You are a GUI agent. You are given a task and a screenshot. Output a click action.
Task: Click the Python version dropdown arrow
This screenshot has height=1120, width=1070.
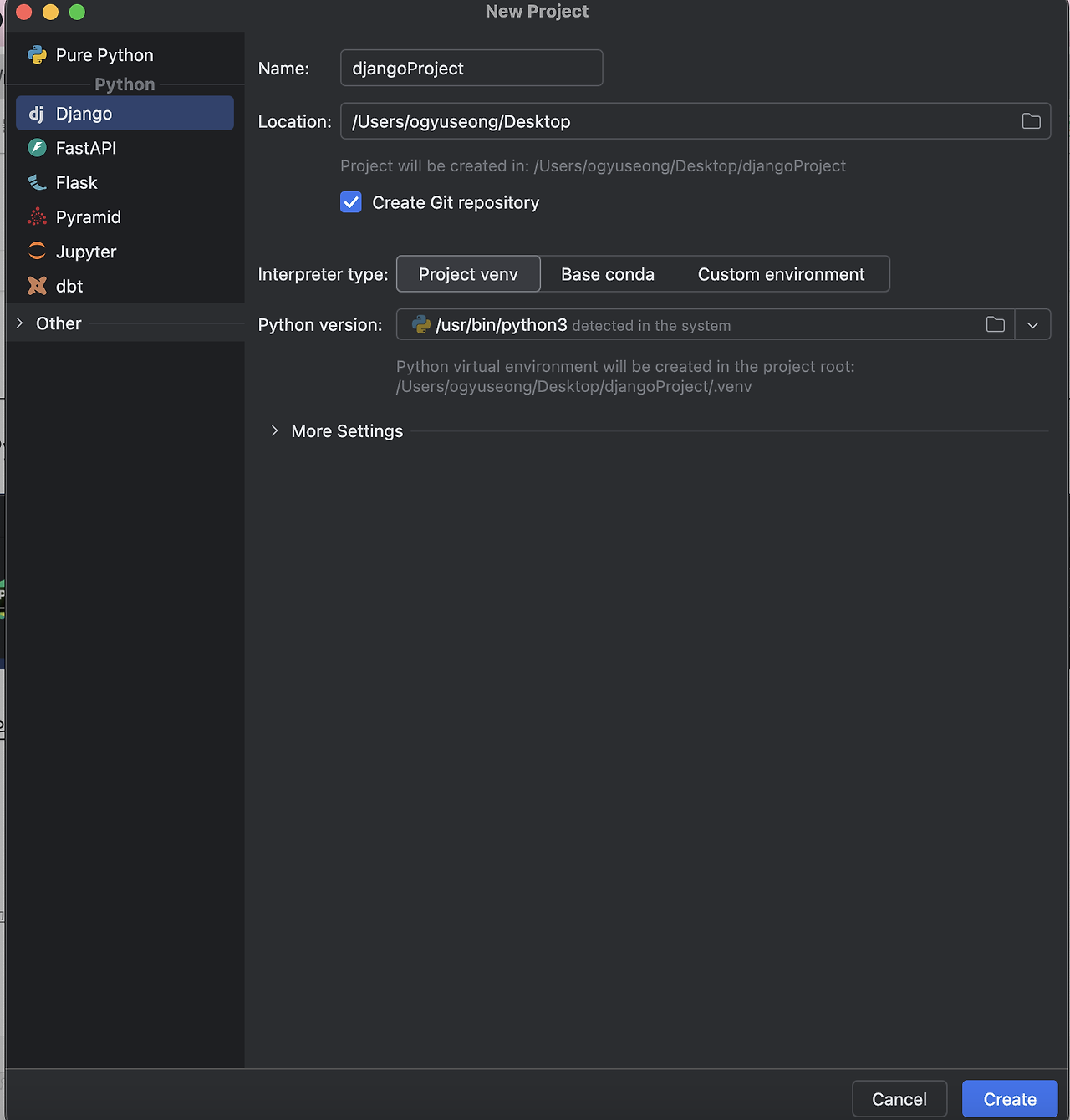click(1033, 325)
